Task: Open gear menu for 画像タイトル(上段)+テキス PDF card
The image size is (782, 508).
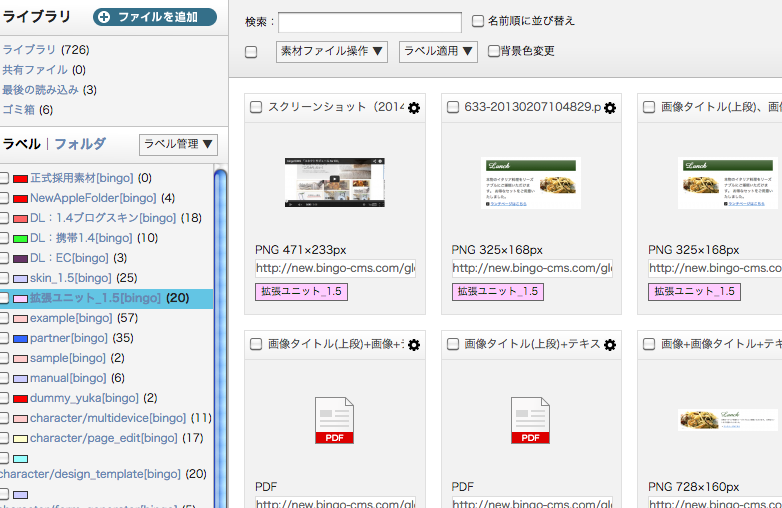Action: coord(610,344)
